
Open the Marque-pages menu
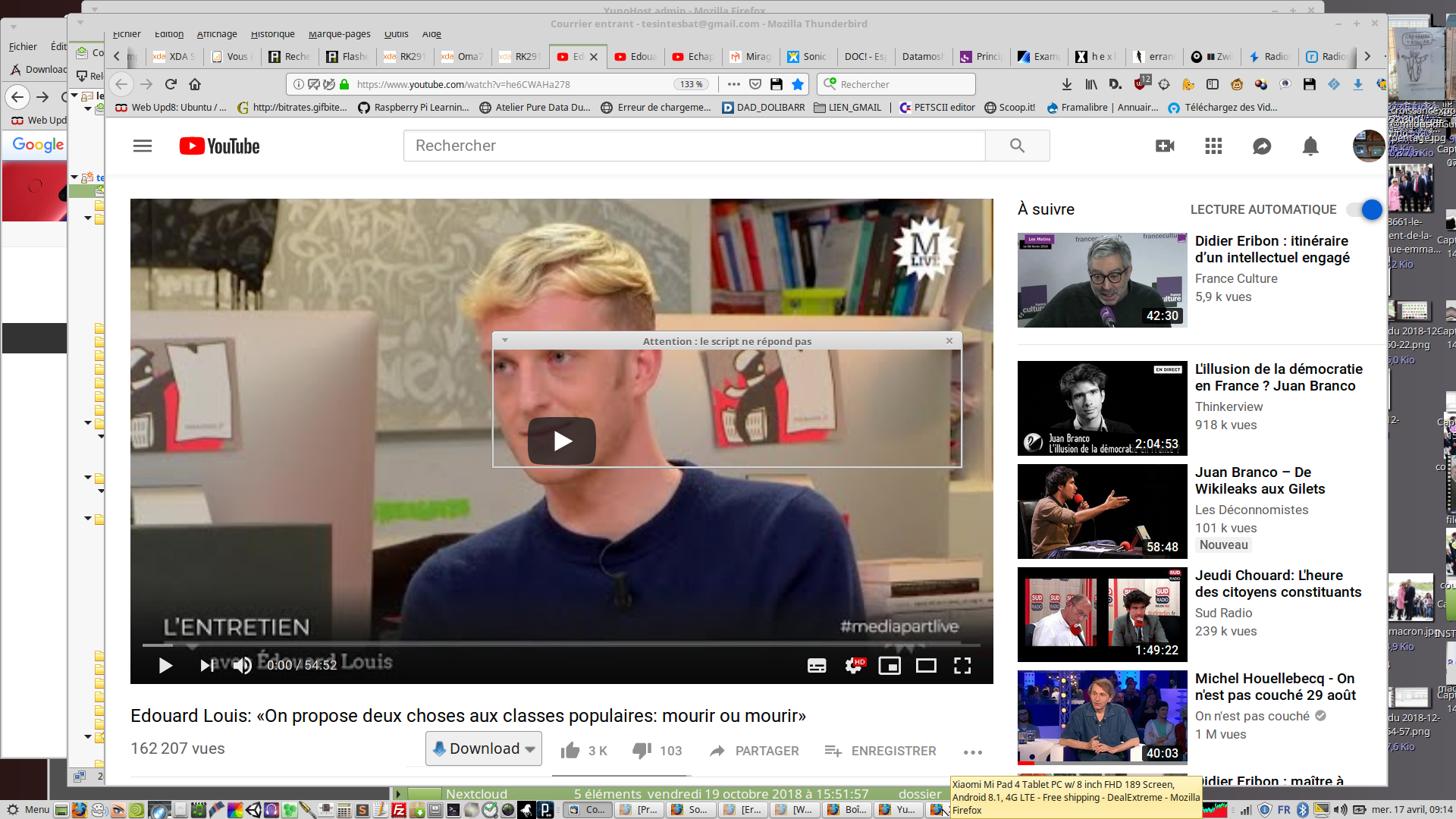[339, 34]
